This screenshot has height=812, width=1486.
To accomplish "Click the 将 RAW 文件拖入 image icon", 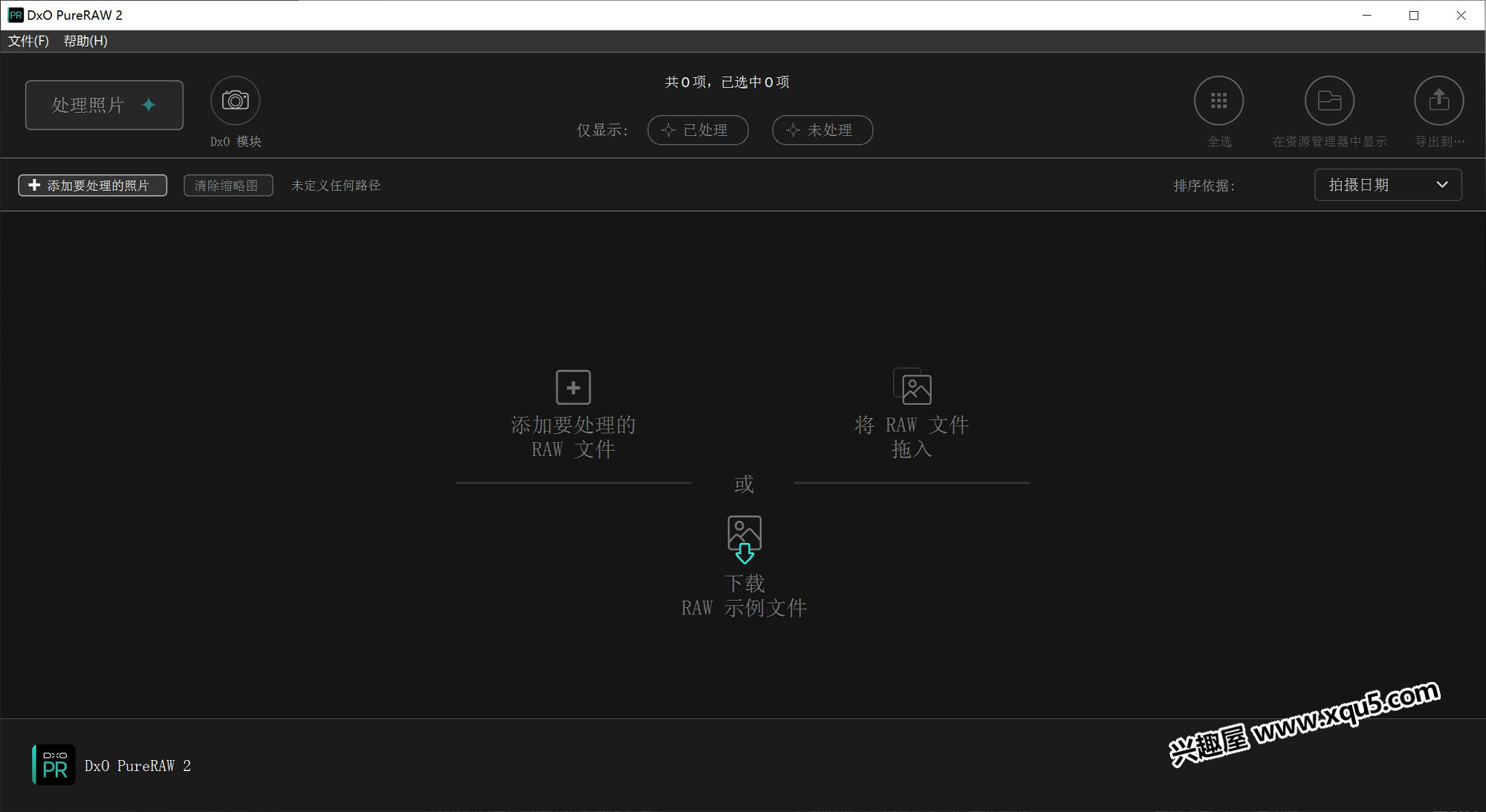I will tap(912, 386).
